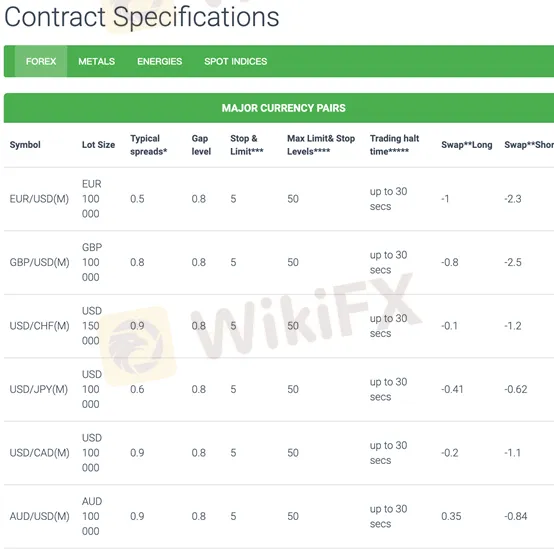
Task: Select the EUR/USD(M) symbol row
Action: coord(279,199)
